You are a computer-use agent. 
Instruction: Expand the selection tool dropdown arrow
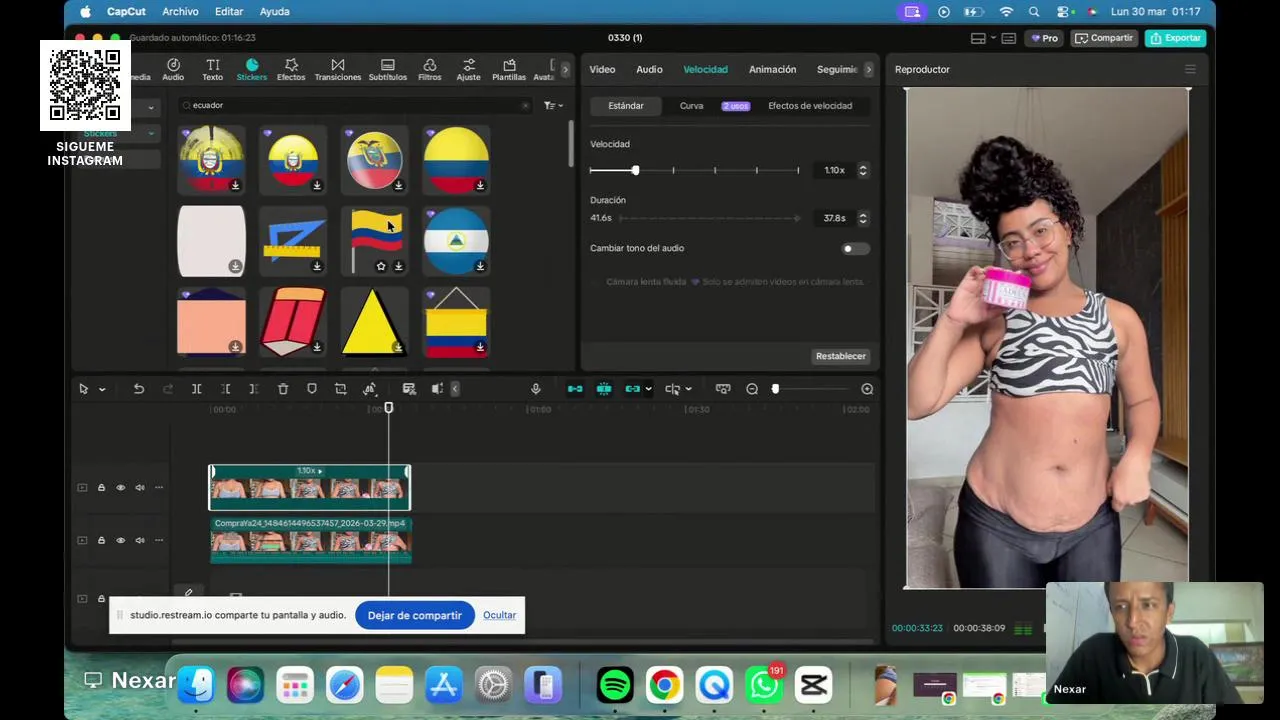[102, 389]
